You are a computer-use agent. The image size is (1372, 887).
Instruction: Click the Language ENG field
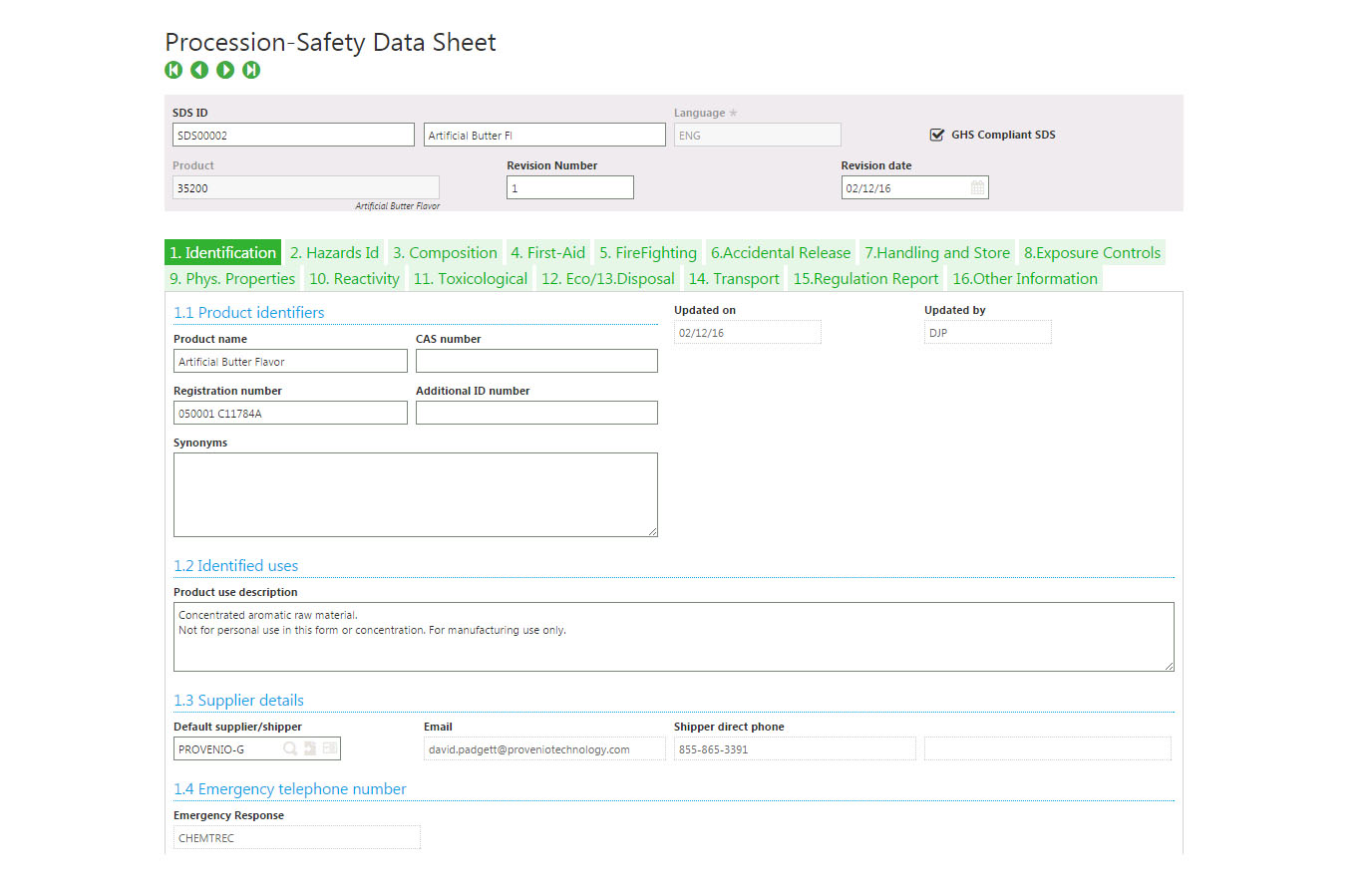tap(758, 135)
